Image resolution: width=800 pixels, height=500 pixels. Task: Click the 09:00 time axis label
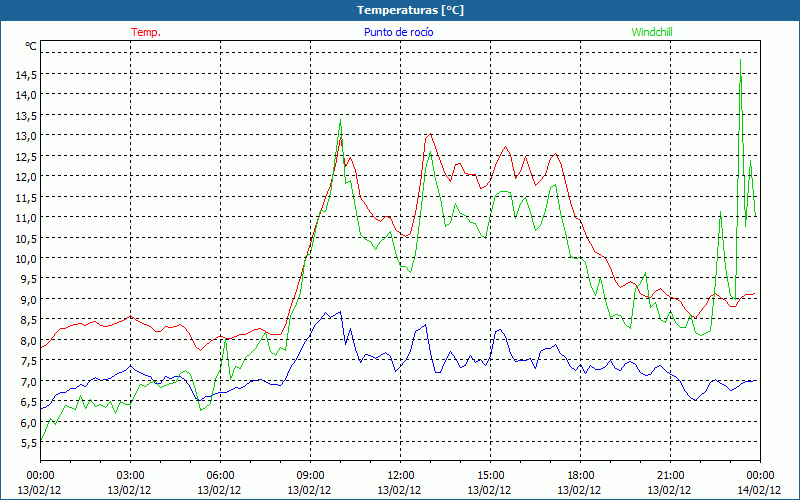pyautogui.click(x=310, y=476)
